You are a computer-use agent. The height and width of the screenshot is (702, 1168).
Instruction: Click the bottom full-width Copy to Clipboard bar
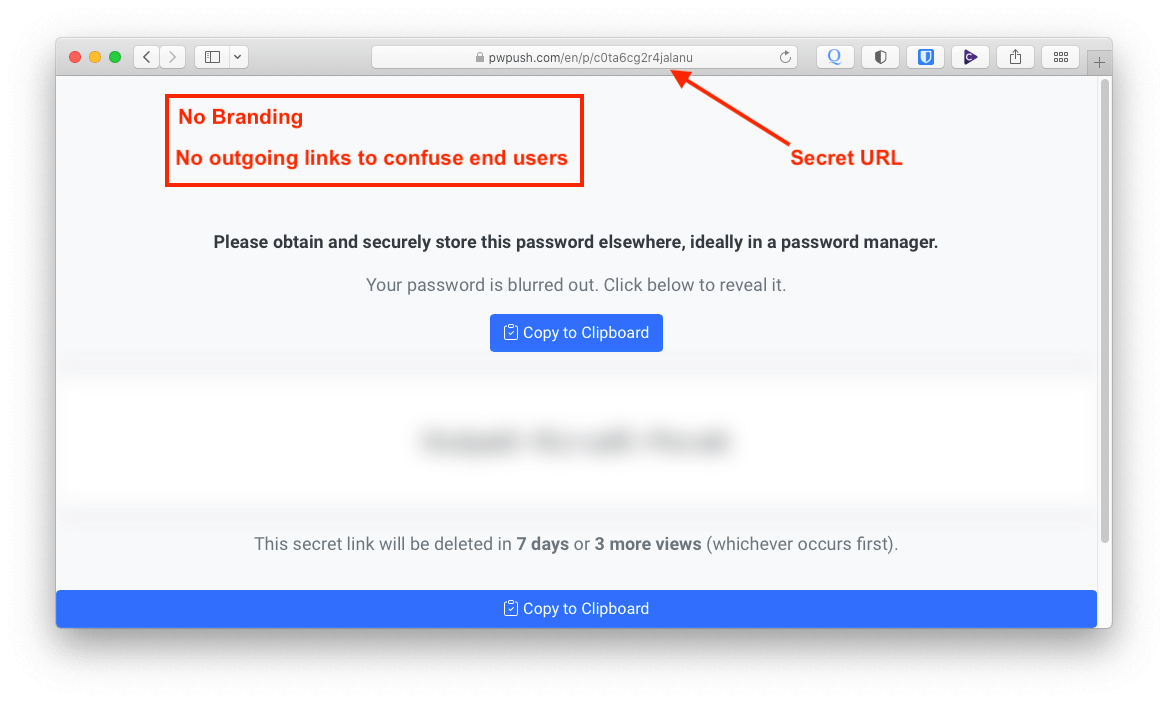pyautogui.click(x=576, y=608)
